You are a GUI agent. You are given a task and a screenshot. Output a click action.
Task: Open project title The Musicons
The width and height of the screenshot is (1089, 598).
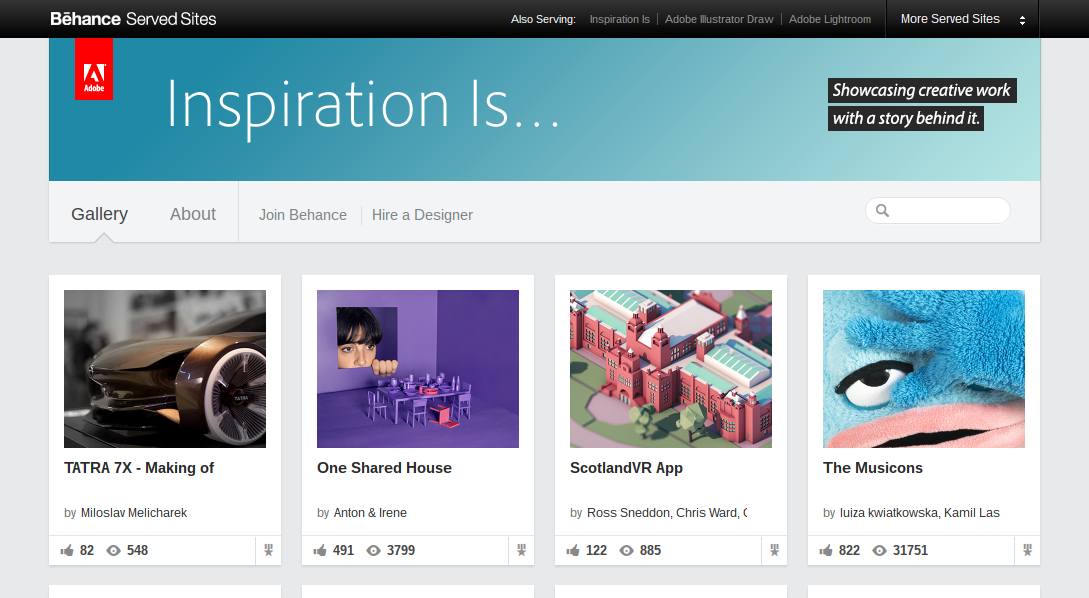873,468
